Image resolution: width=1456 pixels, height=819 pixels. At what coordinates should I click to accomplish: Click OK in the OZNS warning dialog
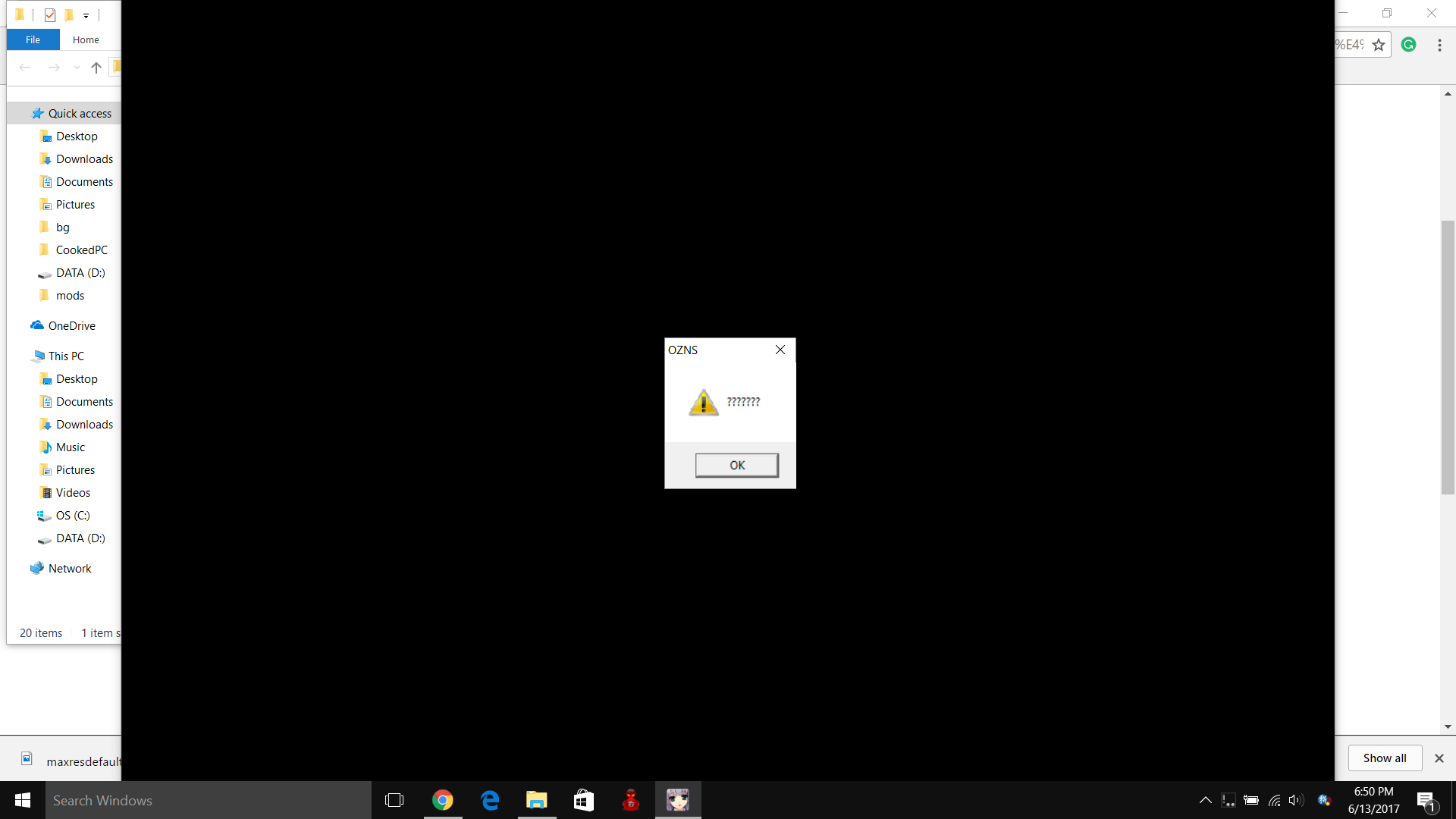(x=736, y=465)
